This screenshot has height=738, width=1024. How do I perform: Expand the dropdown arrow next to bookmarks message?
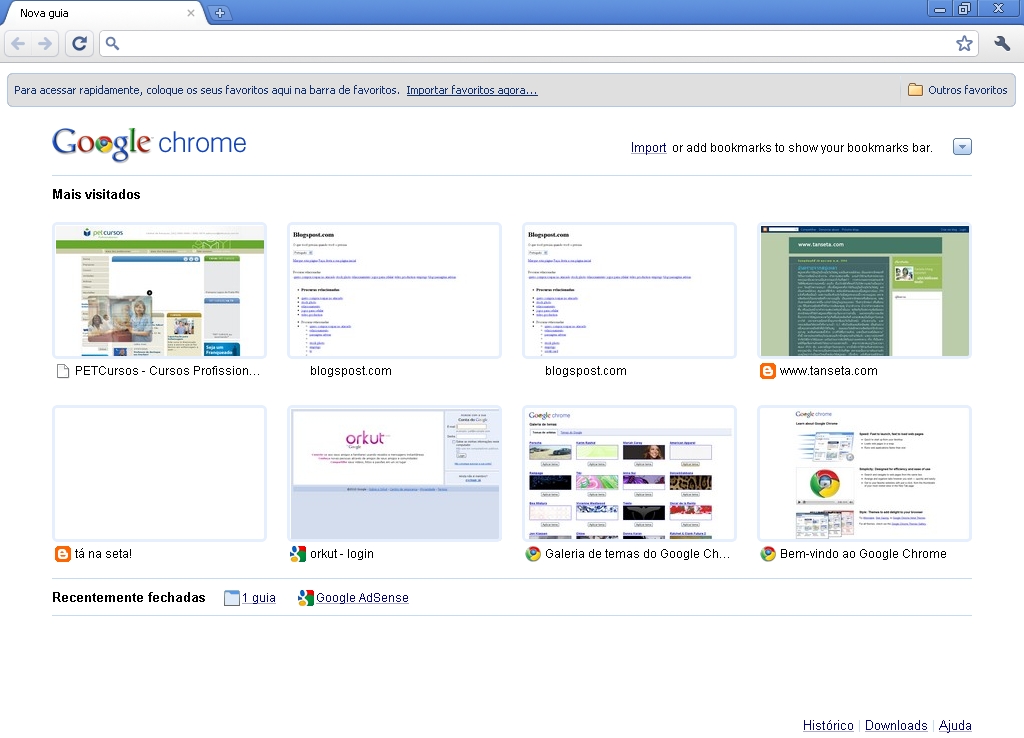pos(962,147)
